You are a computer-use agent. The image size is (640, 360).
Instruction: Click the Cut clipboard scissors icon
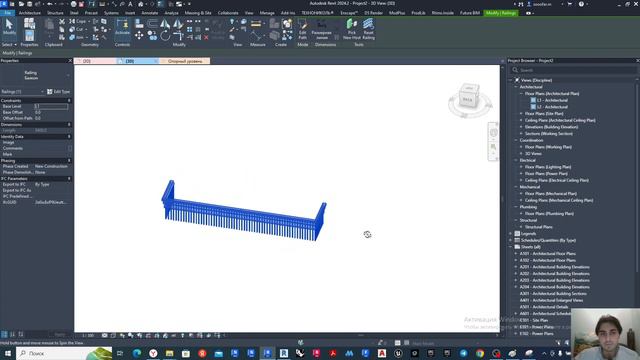tap(62, 22)
